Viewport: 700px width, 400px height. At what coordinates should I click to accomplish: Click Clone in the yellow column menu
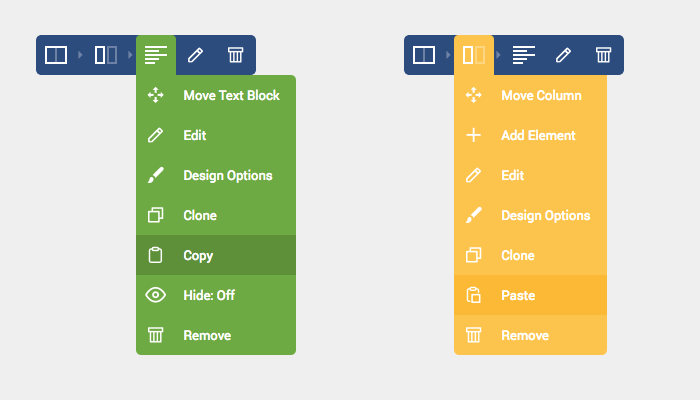530,255
